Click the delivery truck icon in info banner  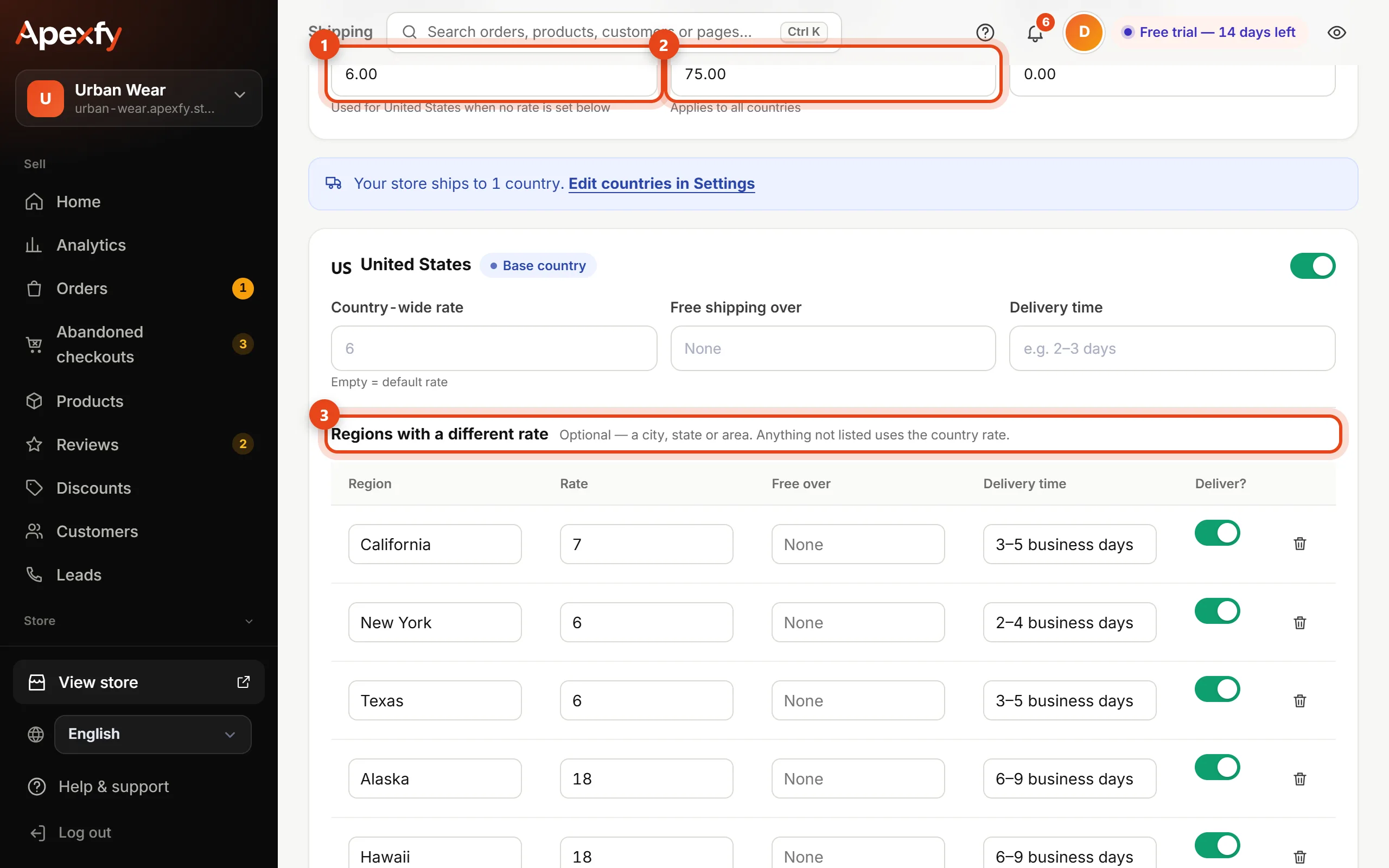[334, 183]
